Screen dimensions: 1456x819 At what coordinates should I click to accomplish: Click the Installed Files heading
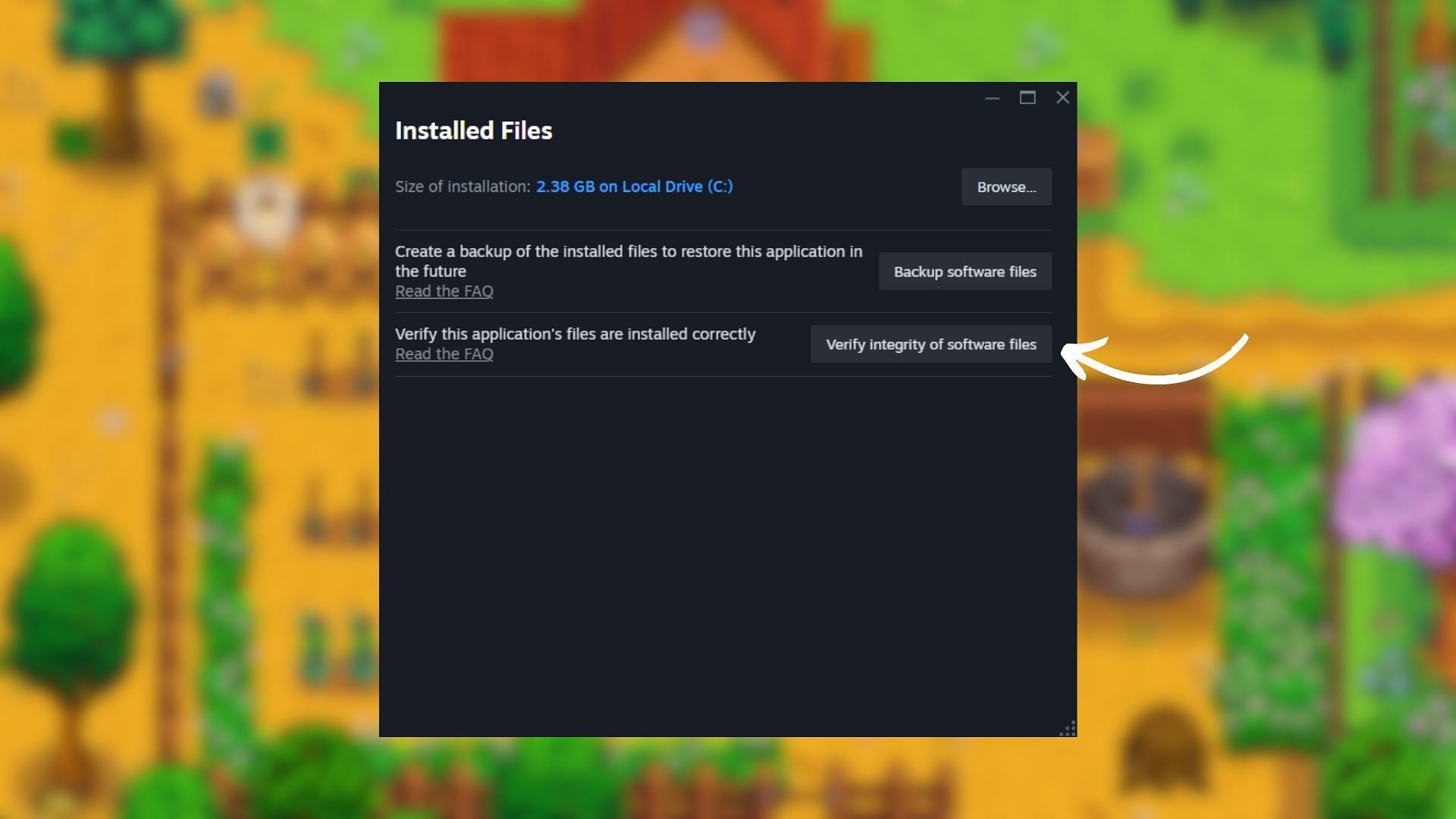(x=474, y=130)
